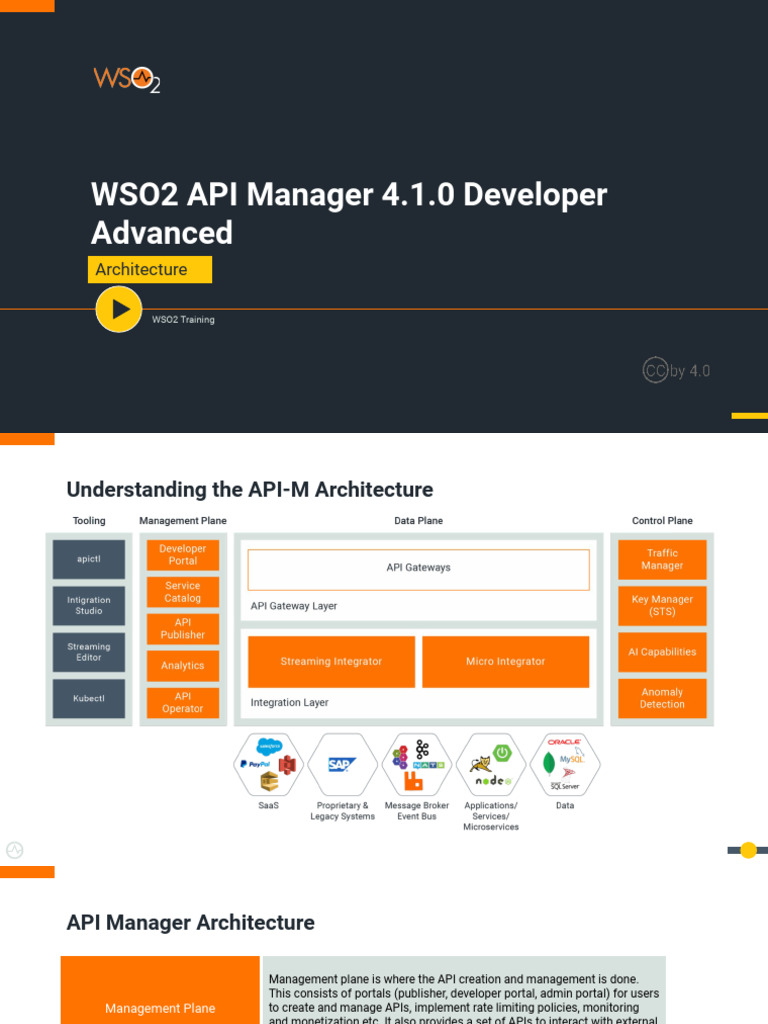Click the Anomaly Detection box
The height and width of the screenshot is (1024, 768).
(x=662, y=698)
